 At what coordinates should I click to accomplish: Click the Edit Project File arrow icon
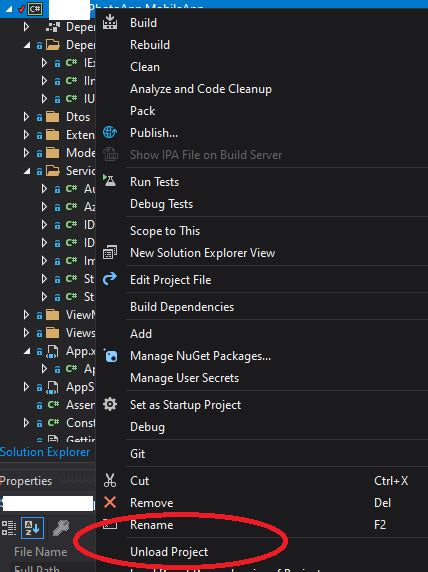110,279
